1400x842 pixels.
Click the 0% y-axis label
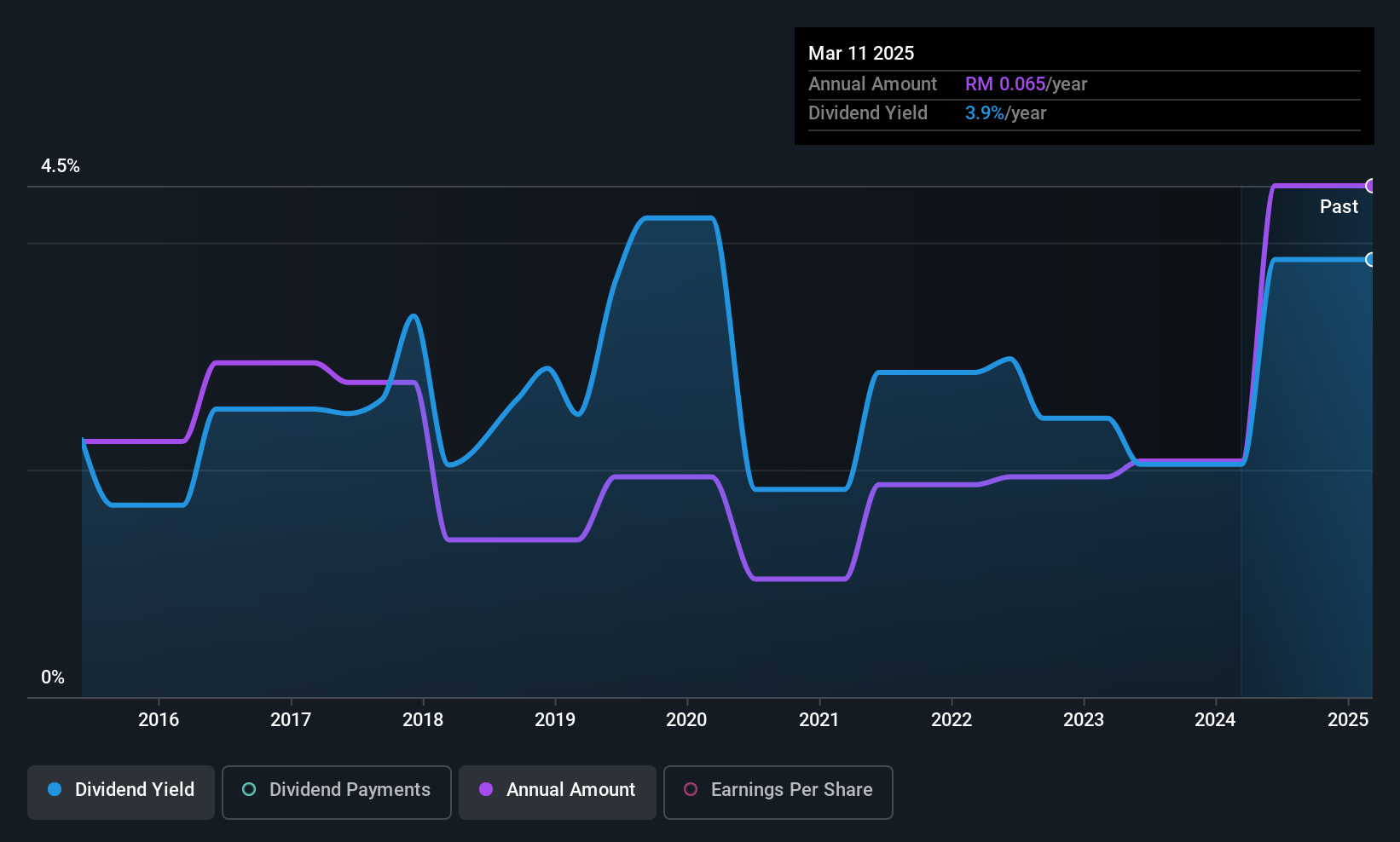click(53, 678)
